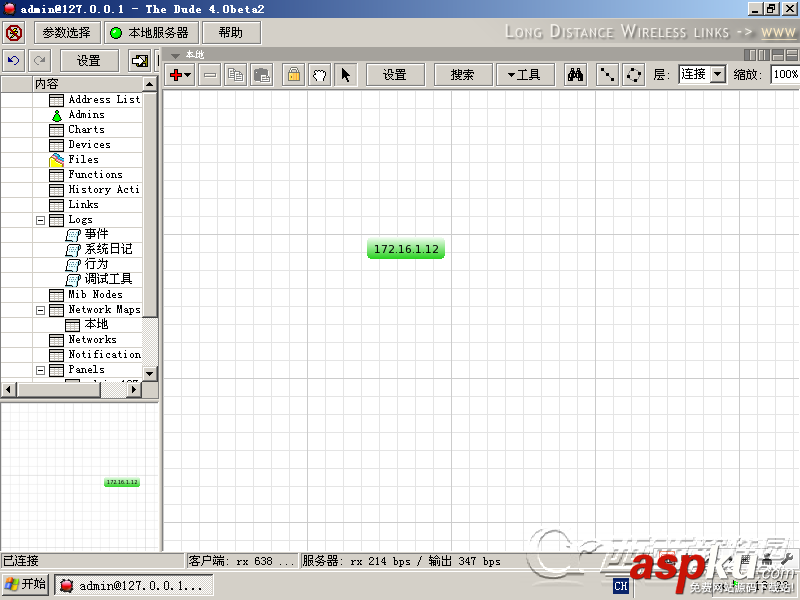800x600 pixels.
Task: Click the tree scrollbar down arrow
Action: click(x=149, y=373)
